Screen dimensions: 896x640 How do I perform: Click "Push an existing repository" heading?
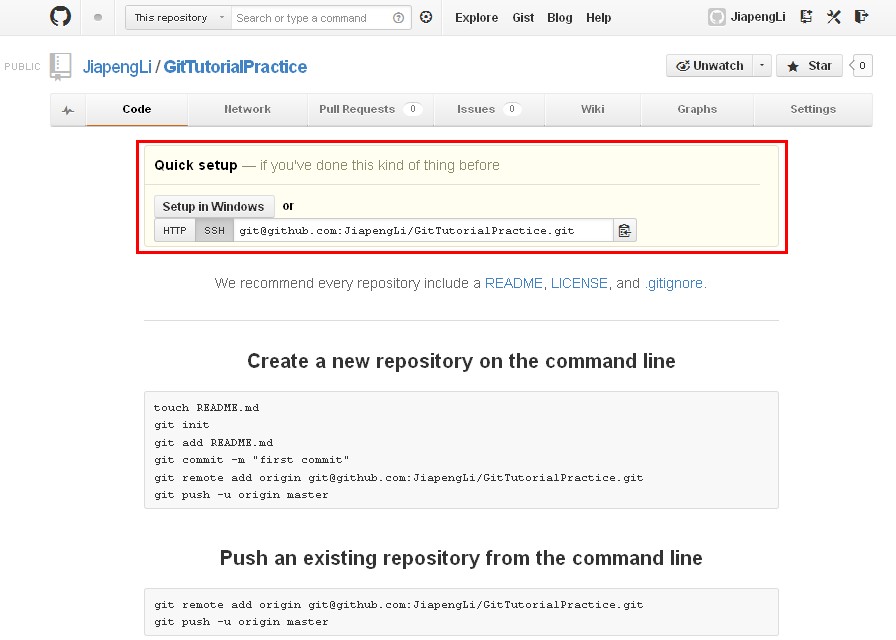pyautogui.click(x=461, y=558)
